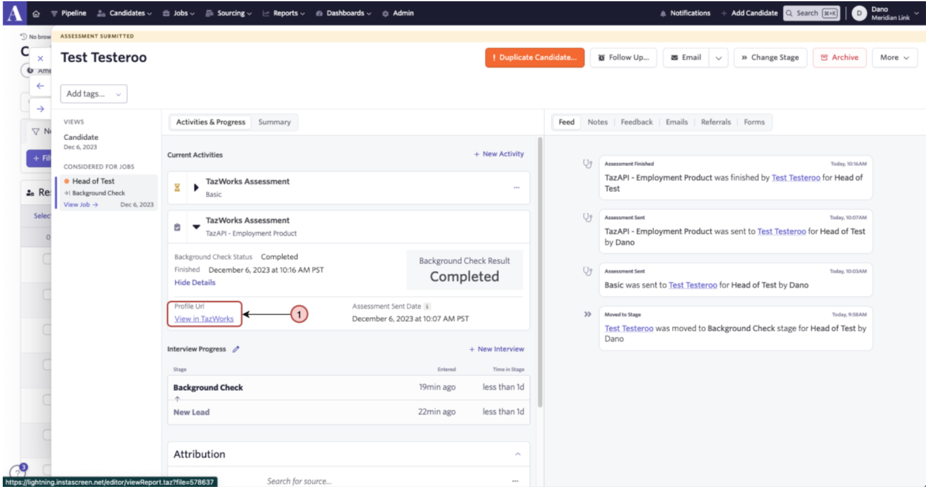
Task: Open options menu for TazWorks Basic assessment
Action: [516, 188]
